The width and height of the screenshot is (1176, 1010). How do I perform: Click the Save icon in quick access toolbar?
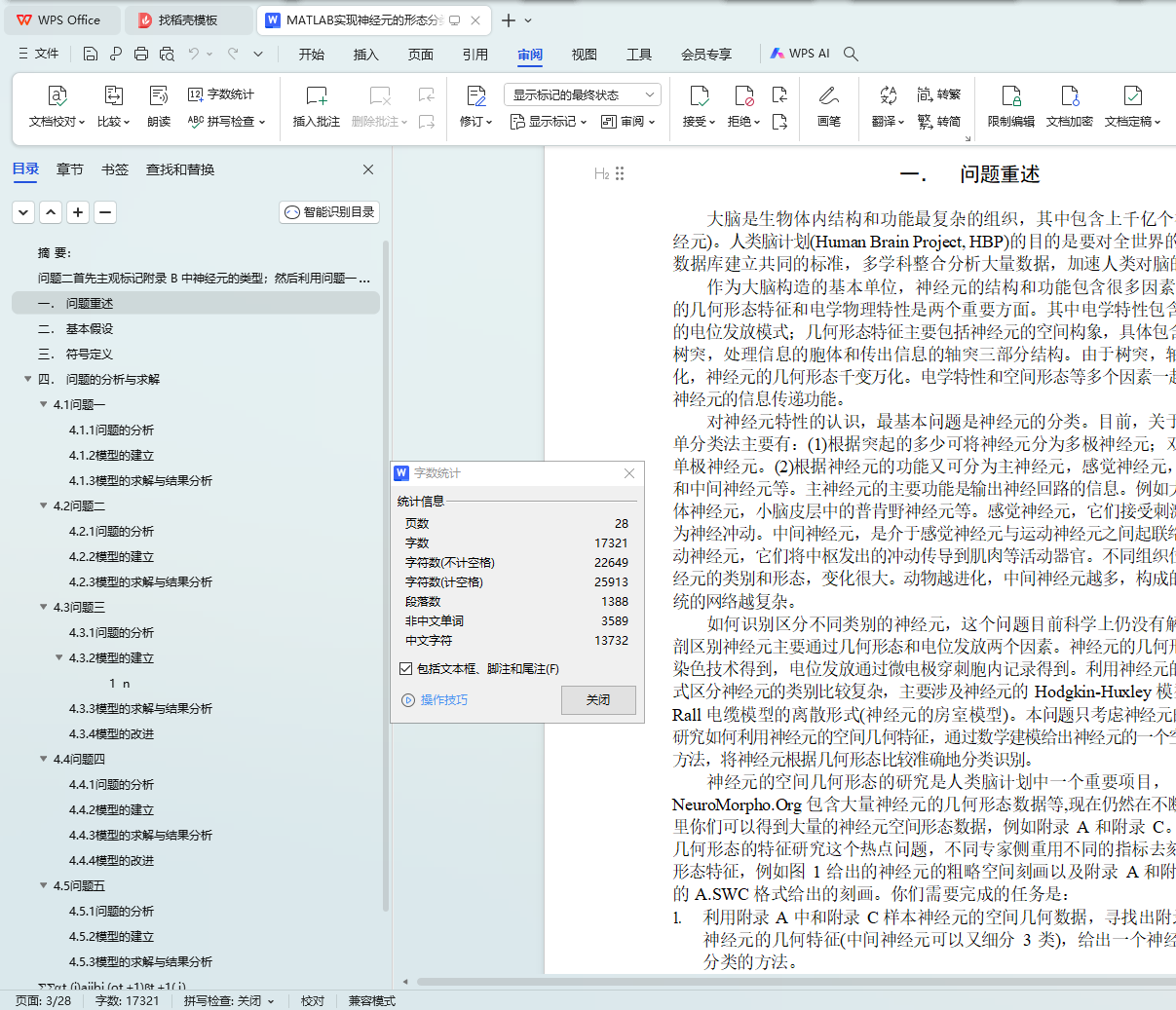pyautogui.click(x=90, y=54)
